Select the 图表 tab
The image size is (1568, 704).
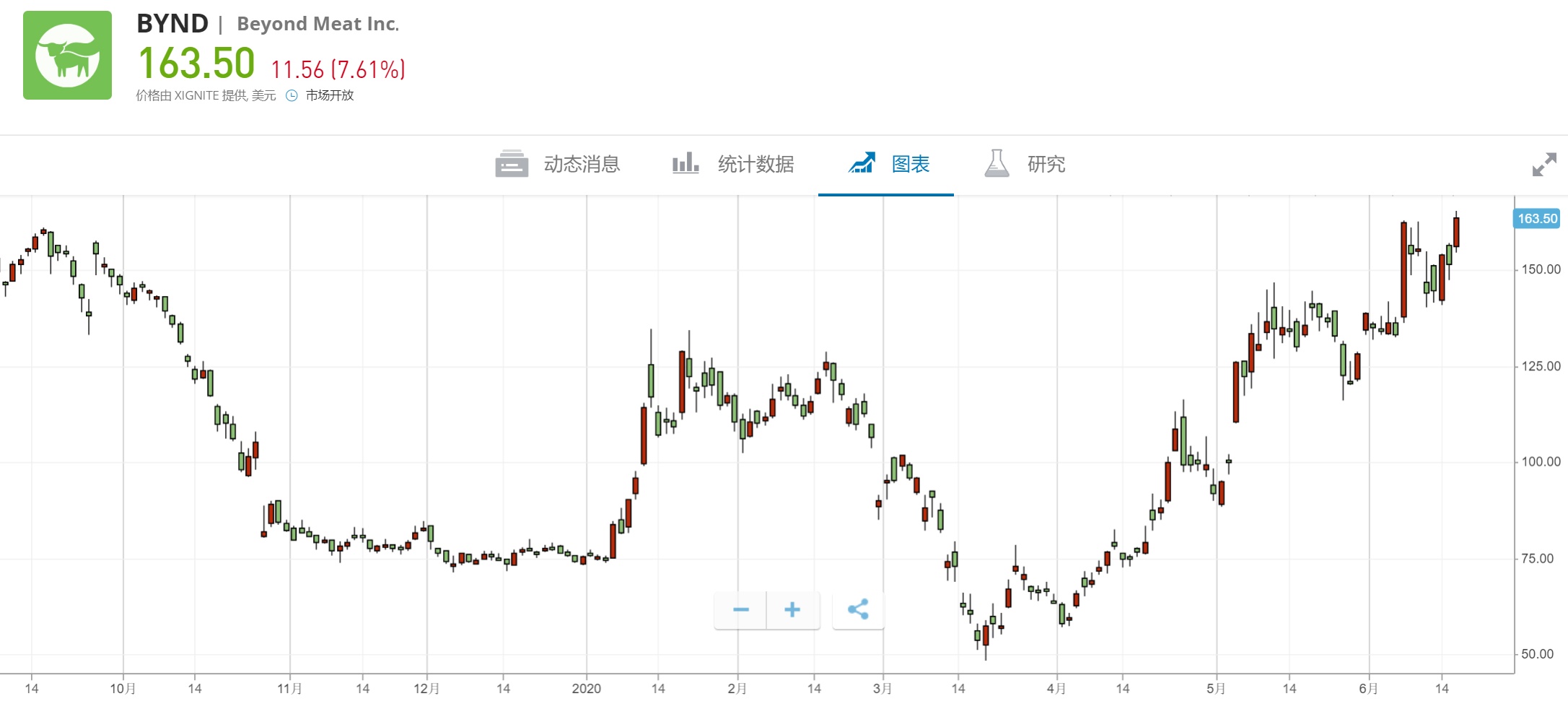[911, 165]
